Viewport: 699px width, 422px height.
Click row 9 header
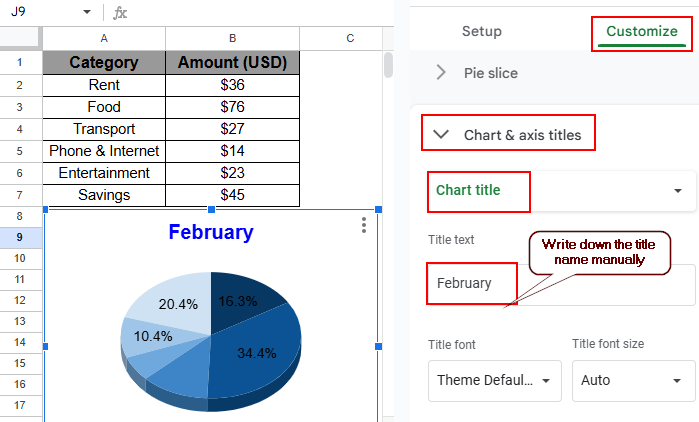[x=20, y=238]
